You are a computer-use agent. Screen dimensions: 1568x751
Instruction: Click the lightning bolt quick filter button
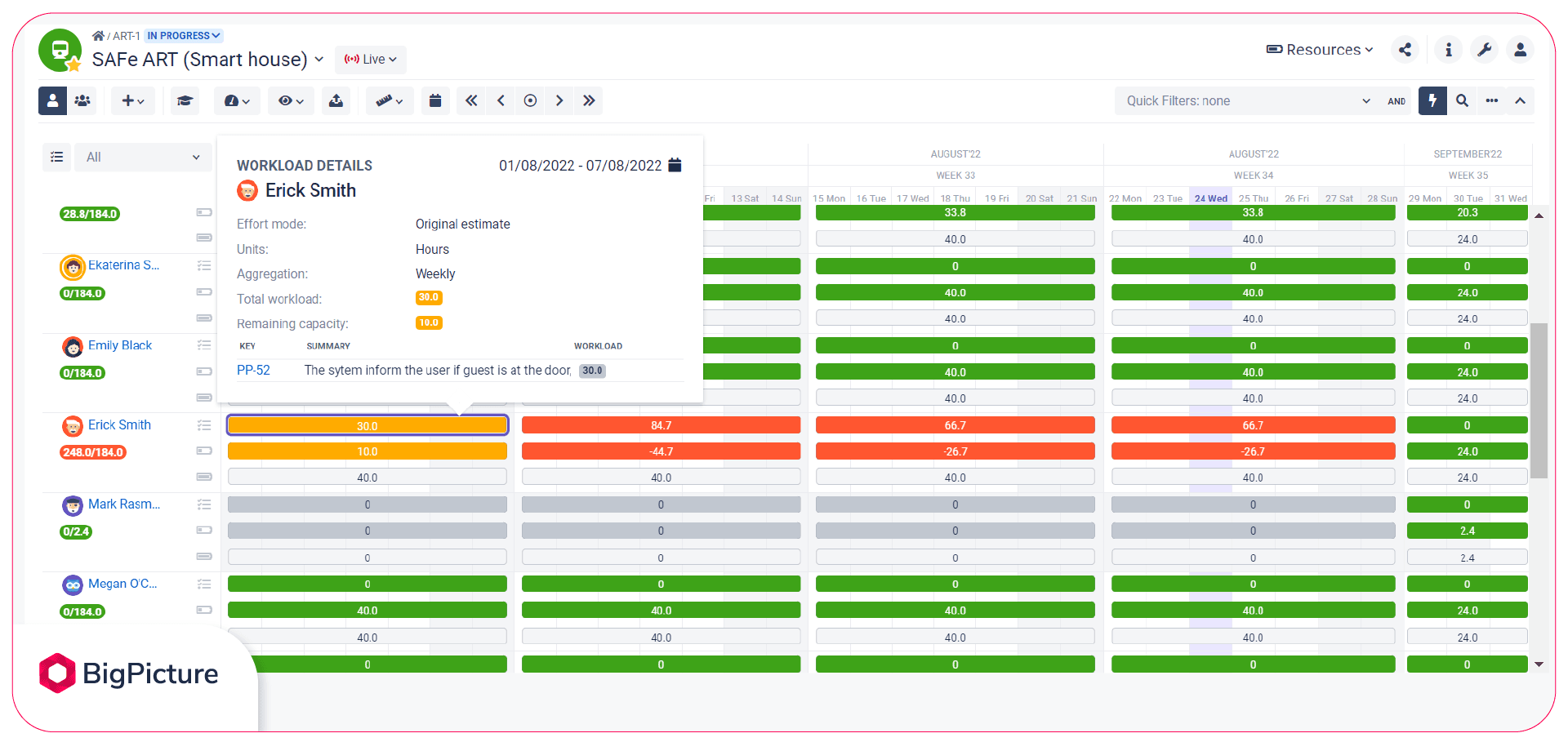coord(1432,100)
